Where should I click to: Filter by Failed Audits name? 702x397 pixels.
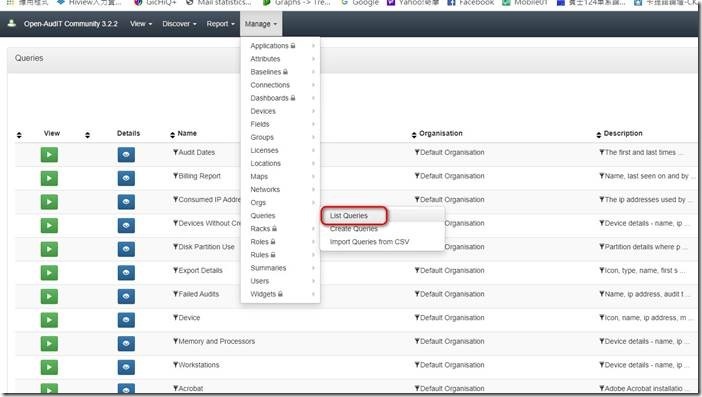(176, 294)
